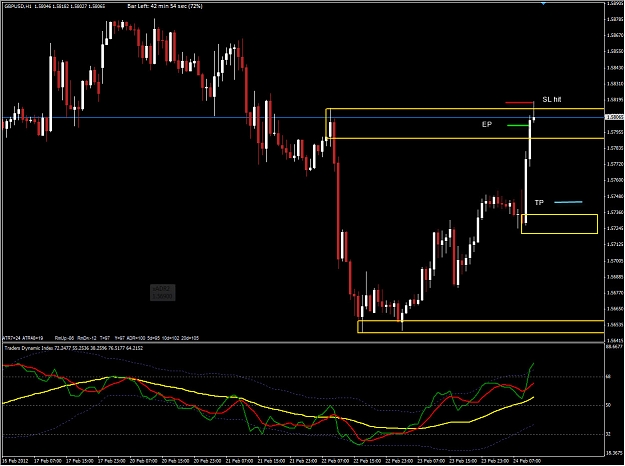The height and width of the screenshot is (466, 625).
Task: Select the yellow support zone rectangle at chart bottom
Action: click(x=481, y=326)
